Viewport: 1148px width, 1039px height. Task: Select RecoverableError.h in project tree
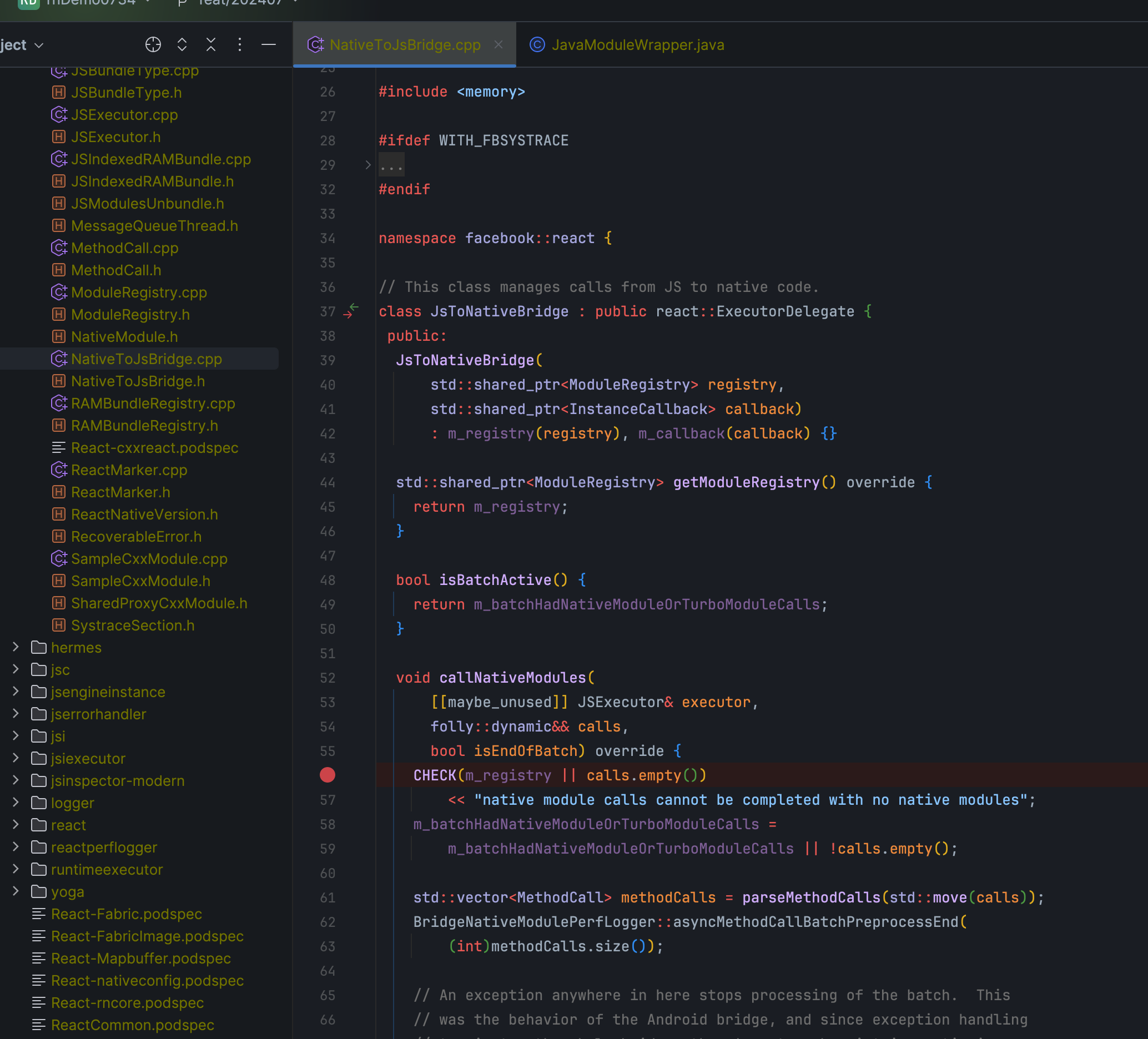coord(136,536)
